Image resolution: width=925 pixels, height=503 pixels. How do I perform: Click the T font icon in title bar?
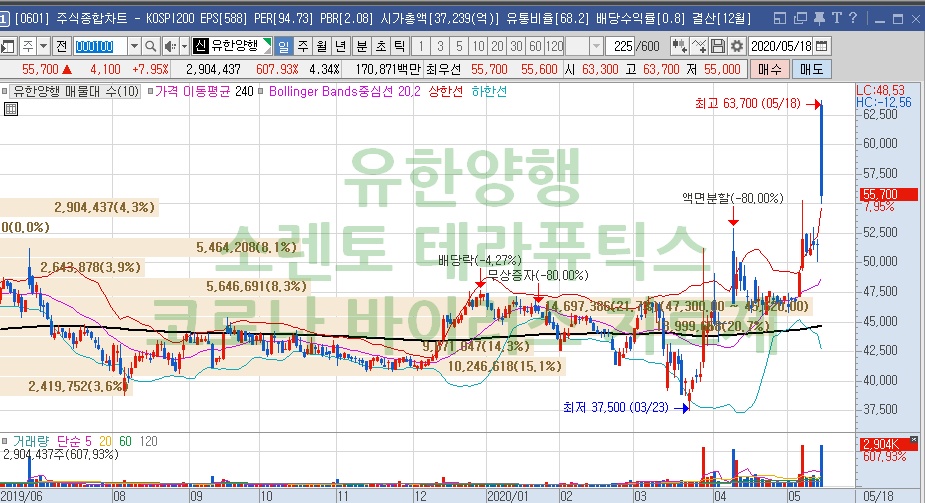tap(837, 18)
